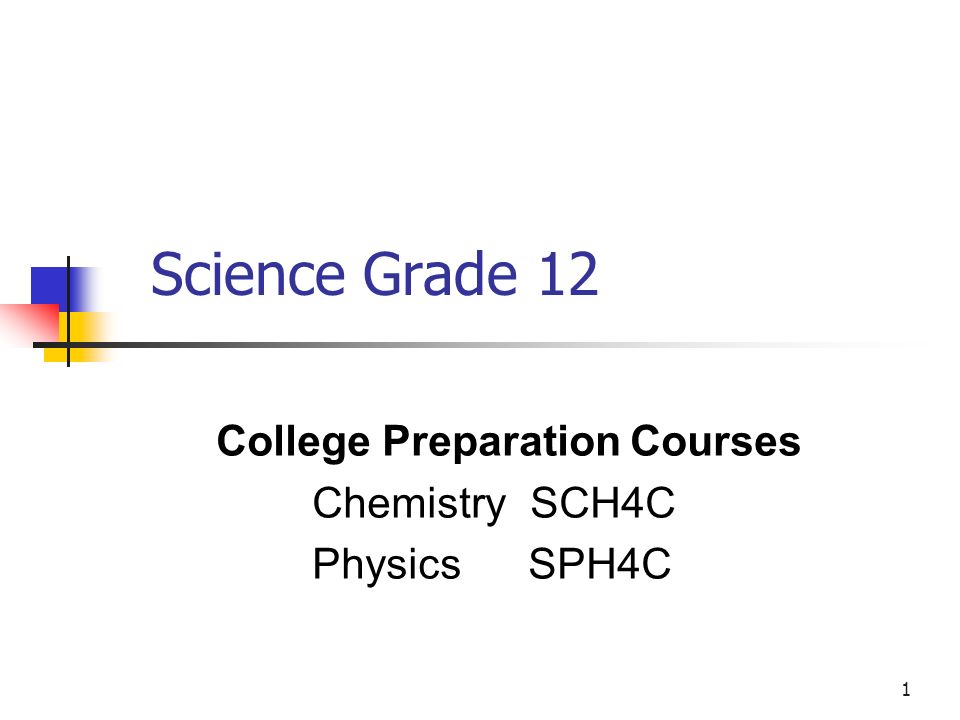960x720 pixels.
Task: Click the word College in subtitle
Action: (293, 443)
